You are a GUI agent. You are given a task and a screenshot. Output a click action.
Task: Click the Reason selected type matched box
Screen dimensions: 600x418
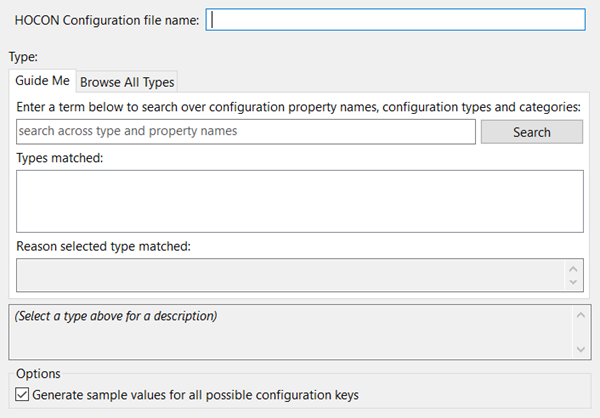(x=290, y=274)
